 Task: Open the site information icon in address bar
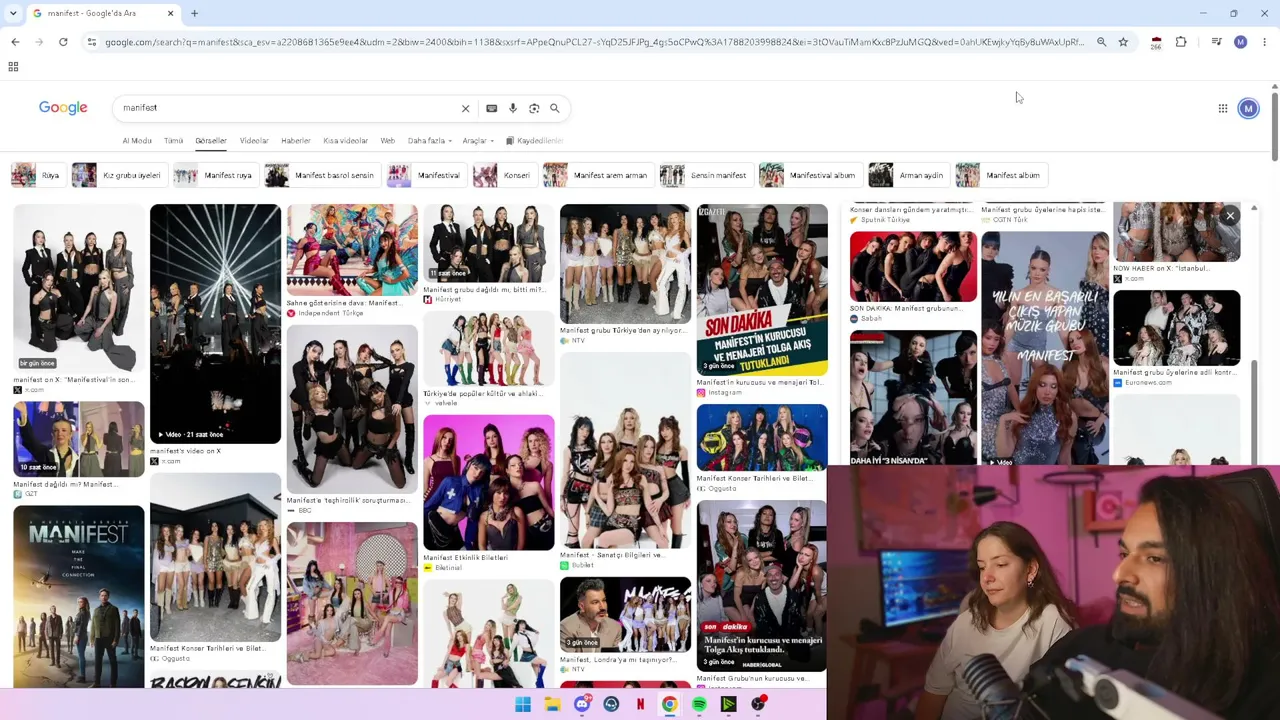pos(91,42)
